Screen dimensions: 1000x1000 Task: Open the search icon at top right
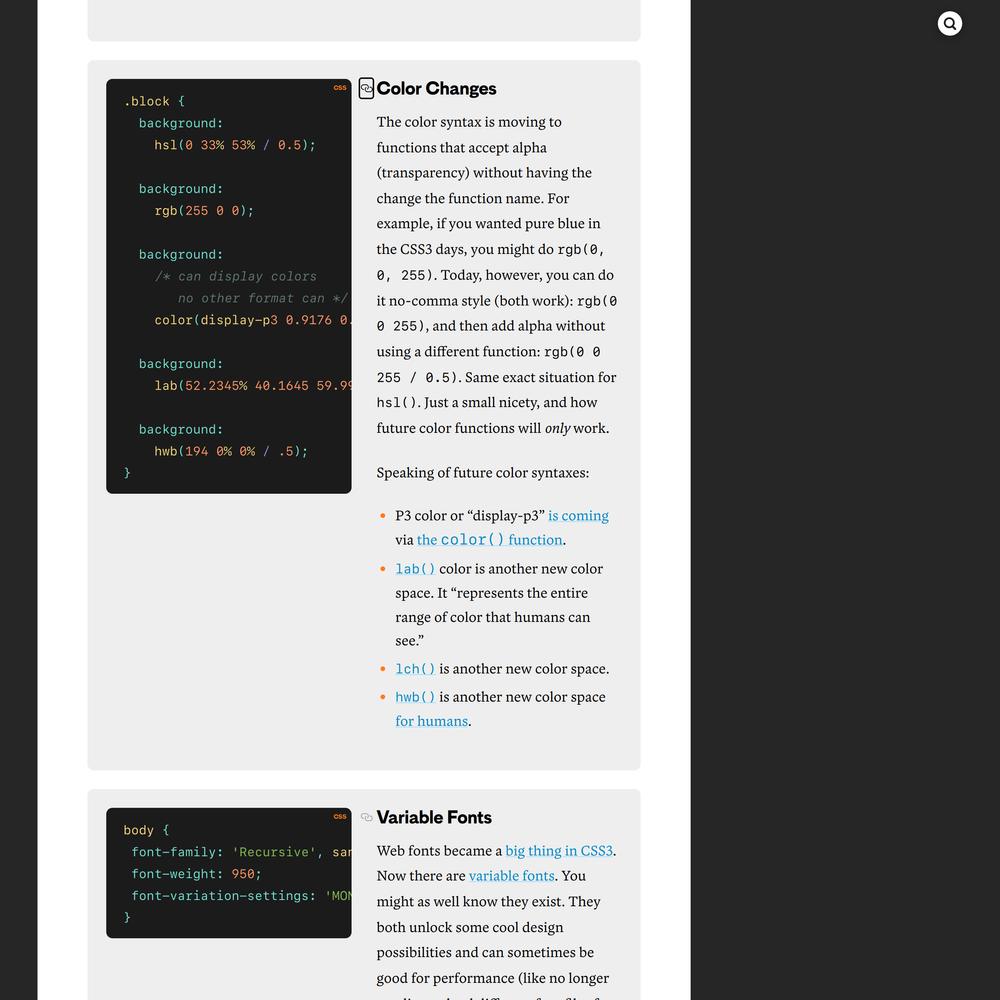click(950, 24)
